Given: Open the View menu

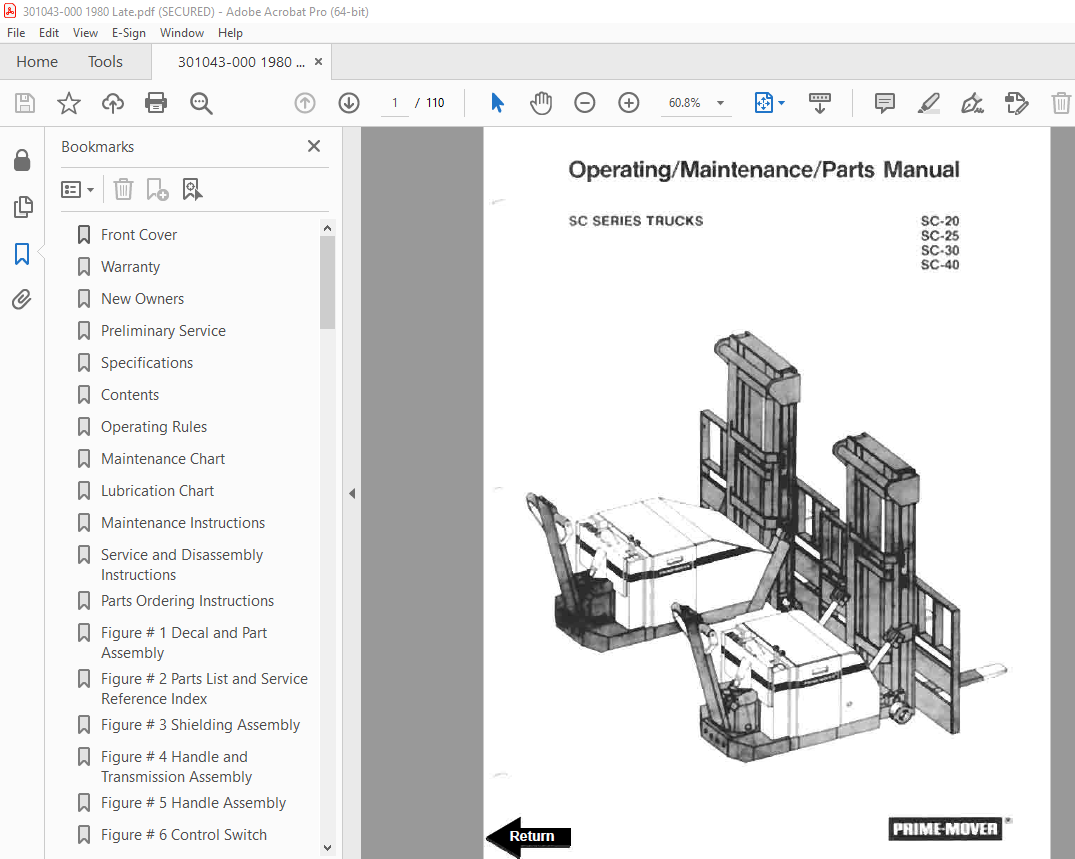Looking at the screenshot, I should (x=85, y=33).
